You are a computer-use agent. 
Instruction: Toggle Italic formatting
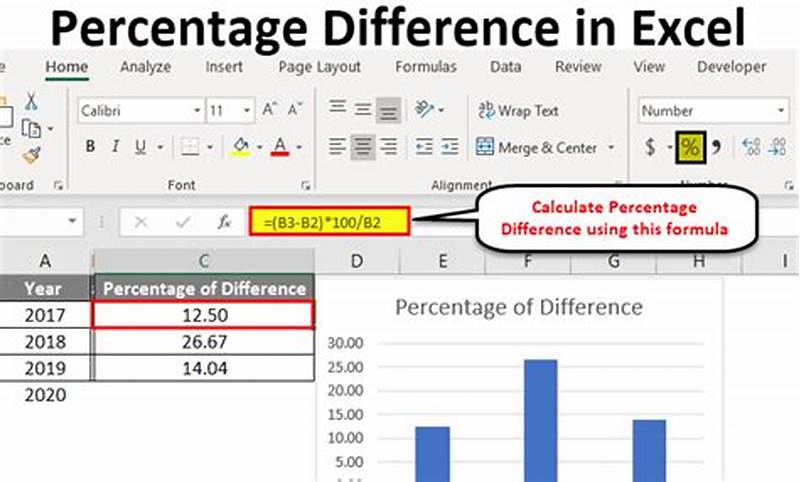(115, 147)
